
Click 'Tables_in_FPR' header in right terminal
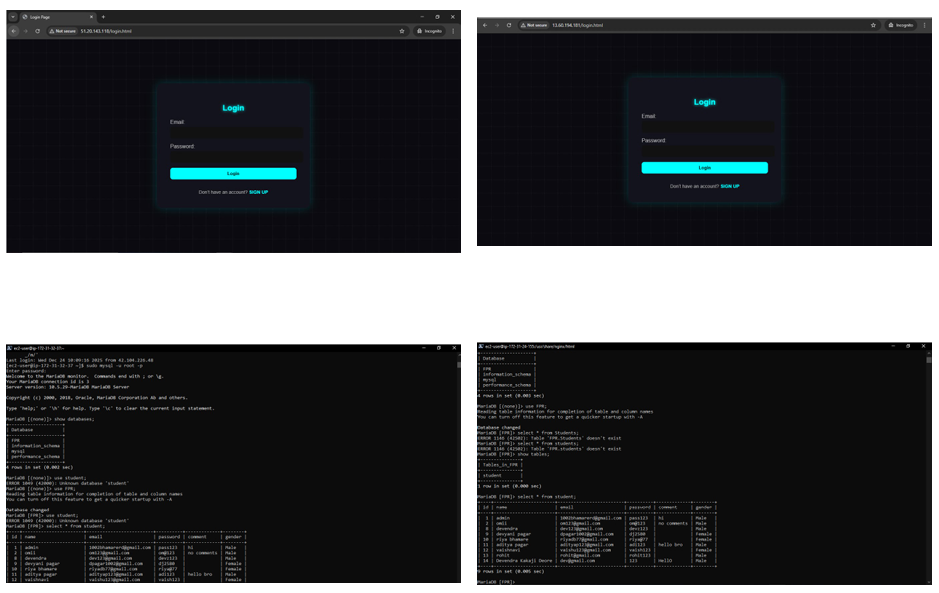[499, 465]
